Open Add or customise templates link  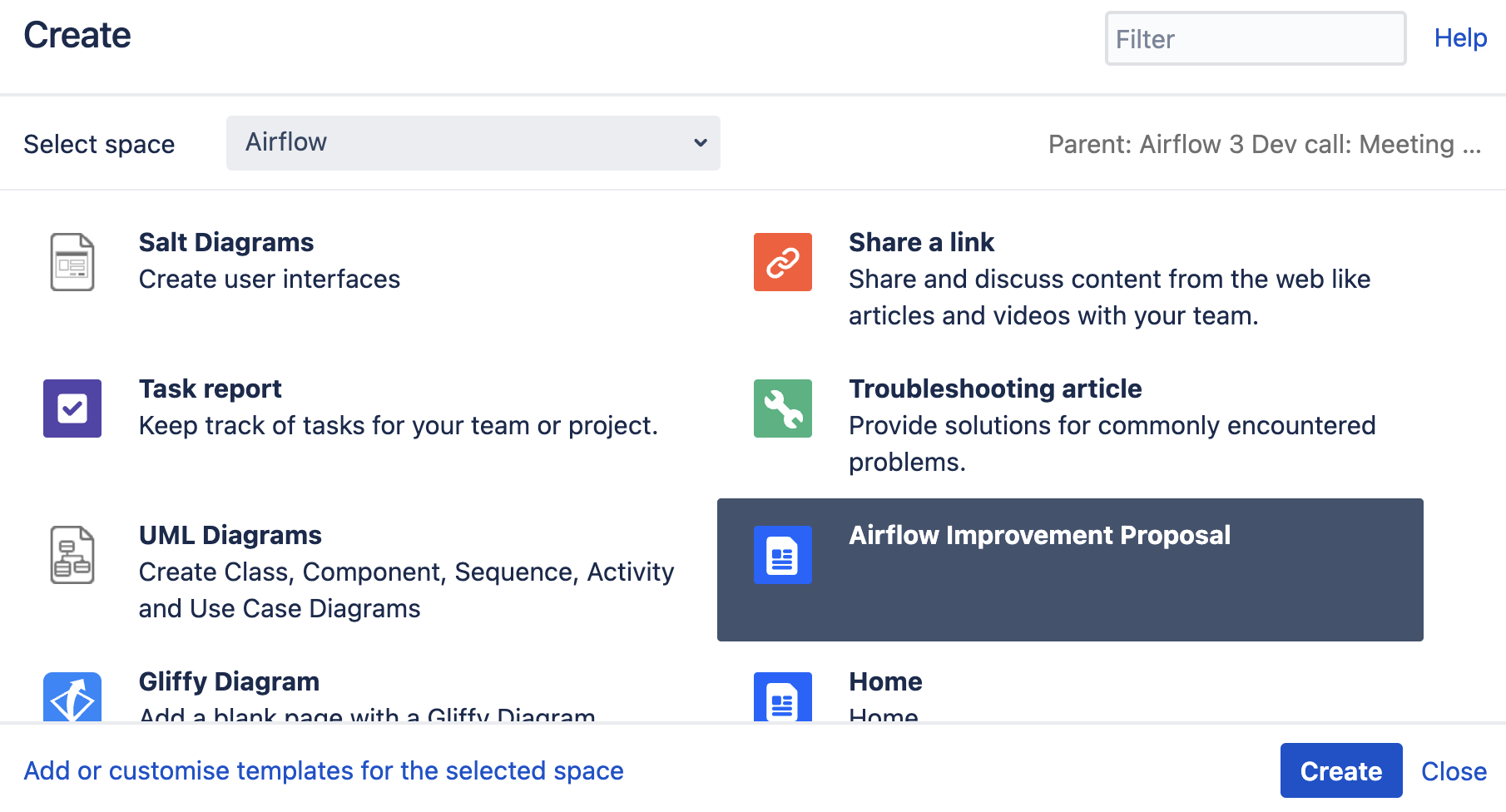(x=324, y=770)
